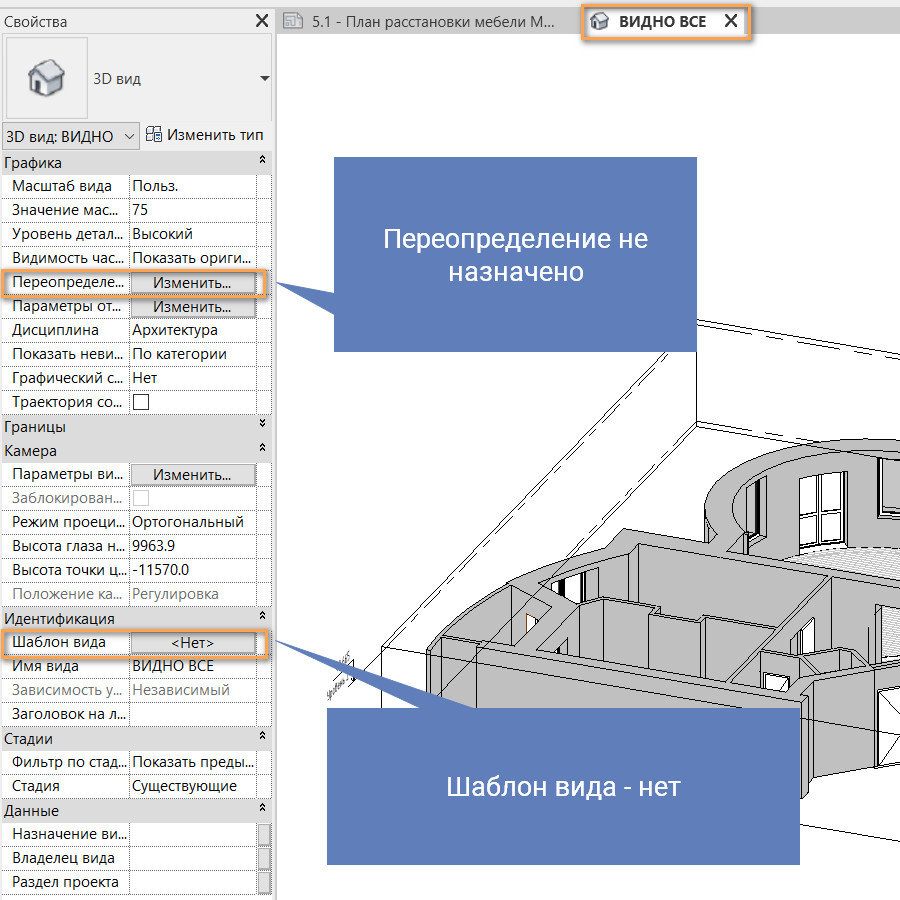Image resolution: width=900 pixels, height=900 pixels.
Task: Close the ВИДНО ВСЕ tab
Action: pos(731,21)
